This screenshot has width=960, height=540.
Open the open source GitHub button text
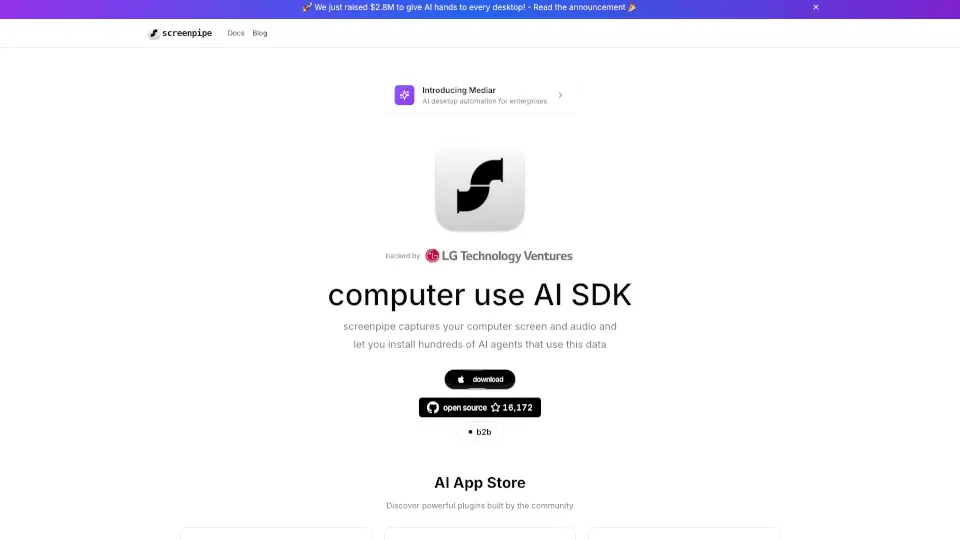click(x=465, y=408)
